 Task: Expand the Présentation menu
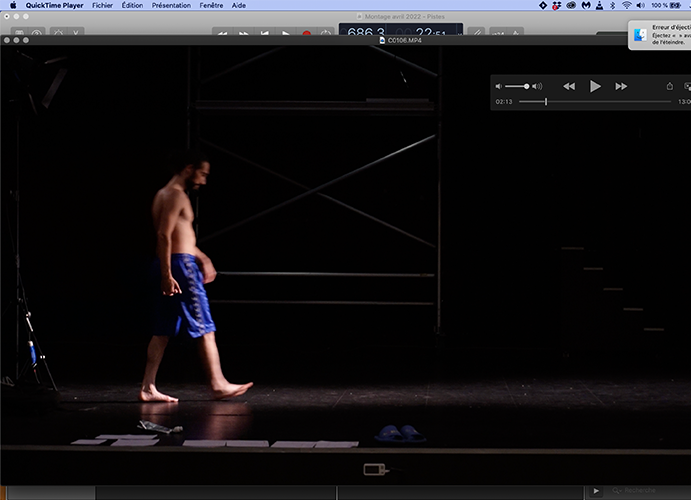171,5
